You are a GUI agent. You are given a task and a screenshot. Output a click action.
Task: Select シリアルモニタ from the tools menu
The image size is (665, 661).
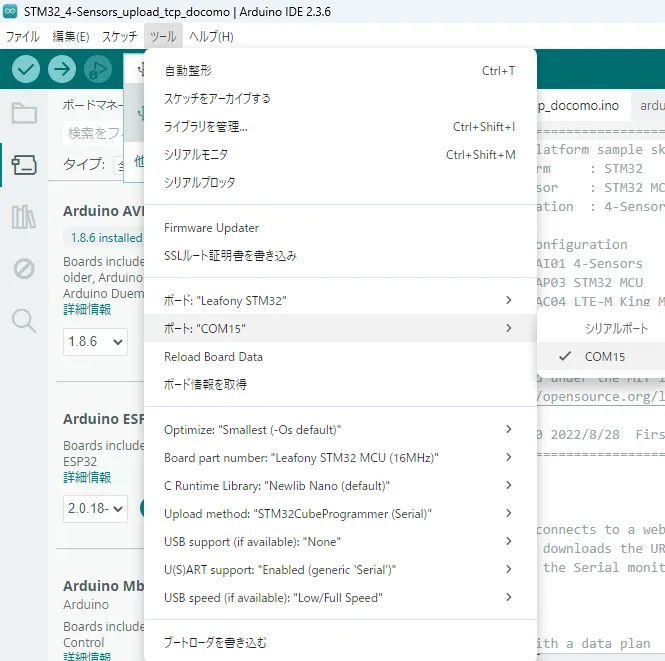(196, 155)
